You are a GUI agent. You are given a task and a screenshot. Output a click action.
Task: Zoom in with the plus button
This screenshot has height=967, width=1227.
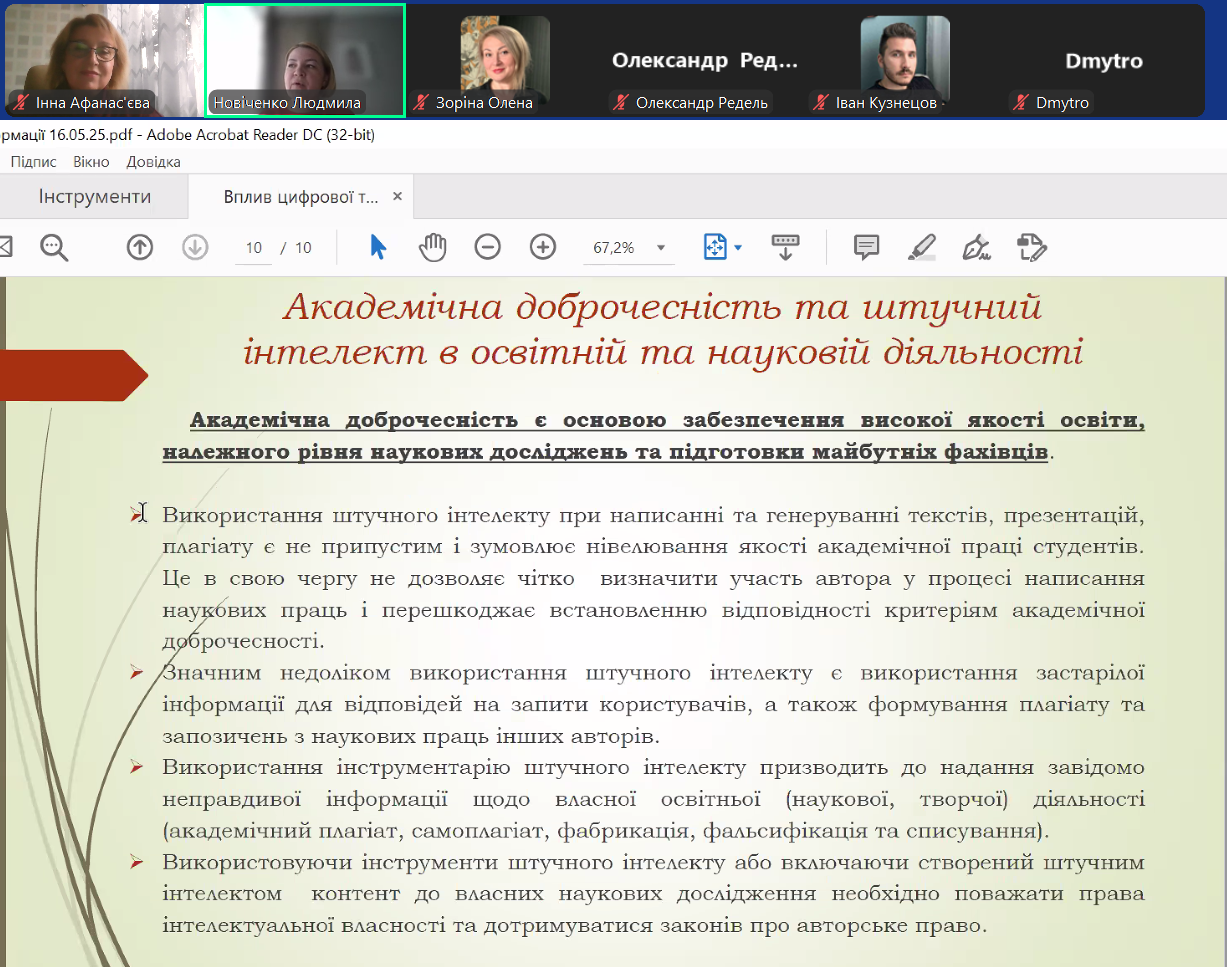coord(543,247)
